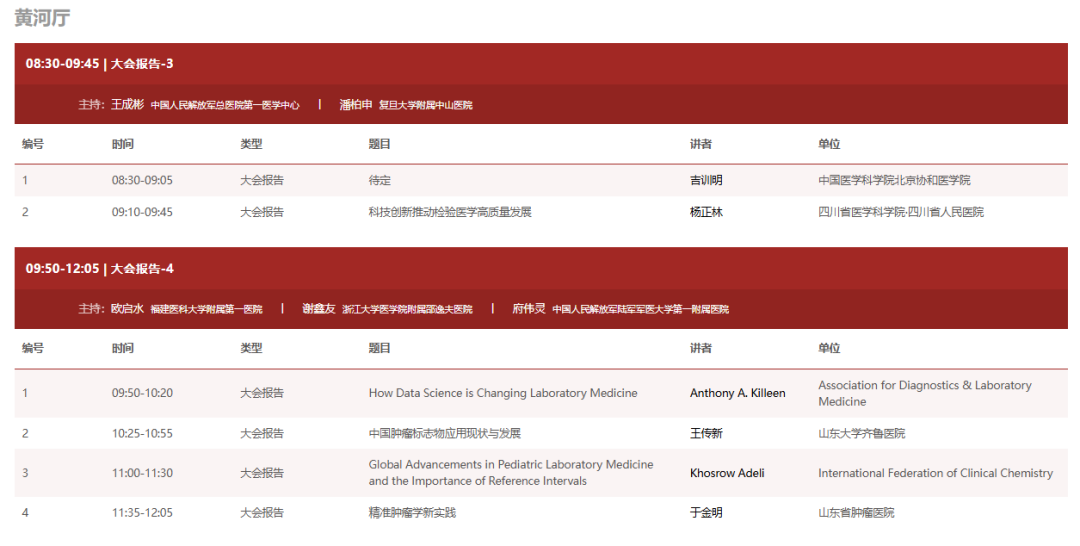Click title 科技创新推动检验医学高质量发展
Screen dimensions: 1080x546
(x=450, y=212)
